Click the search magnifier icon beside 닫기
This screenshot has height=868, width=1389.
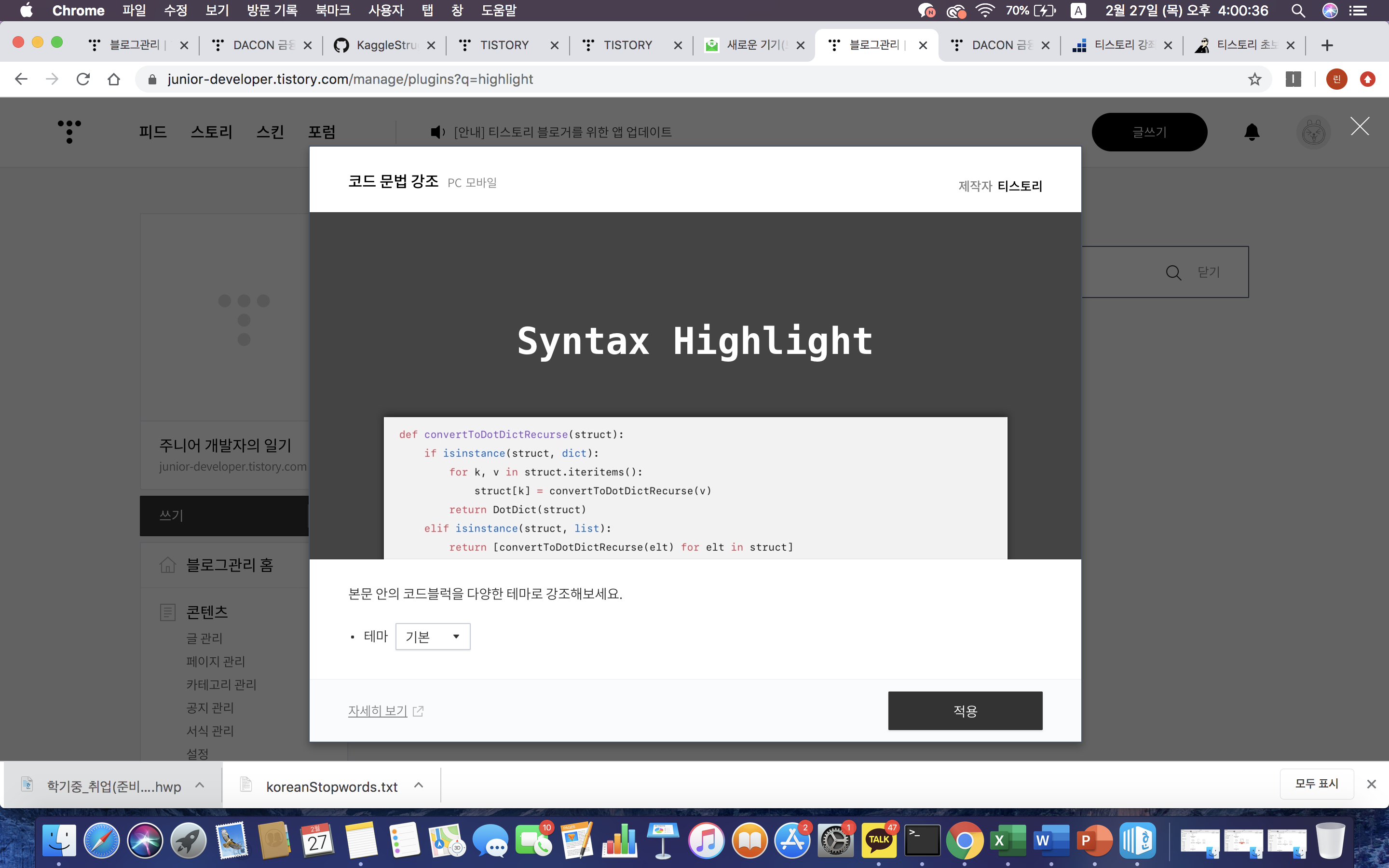pyautogui.click(x=1173, y=272)
